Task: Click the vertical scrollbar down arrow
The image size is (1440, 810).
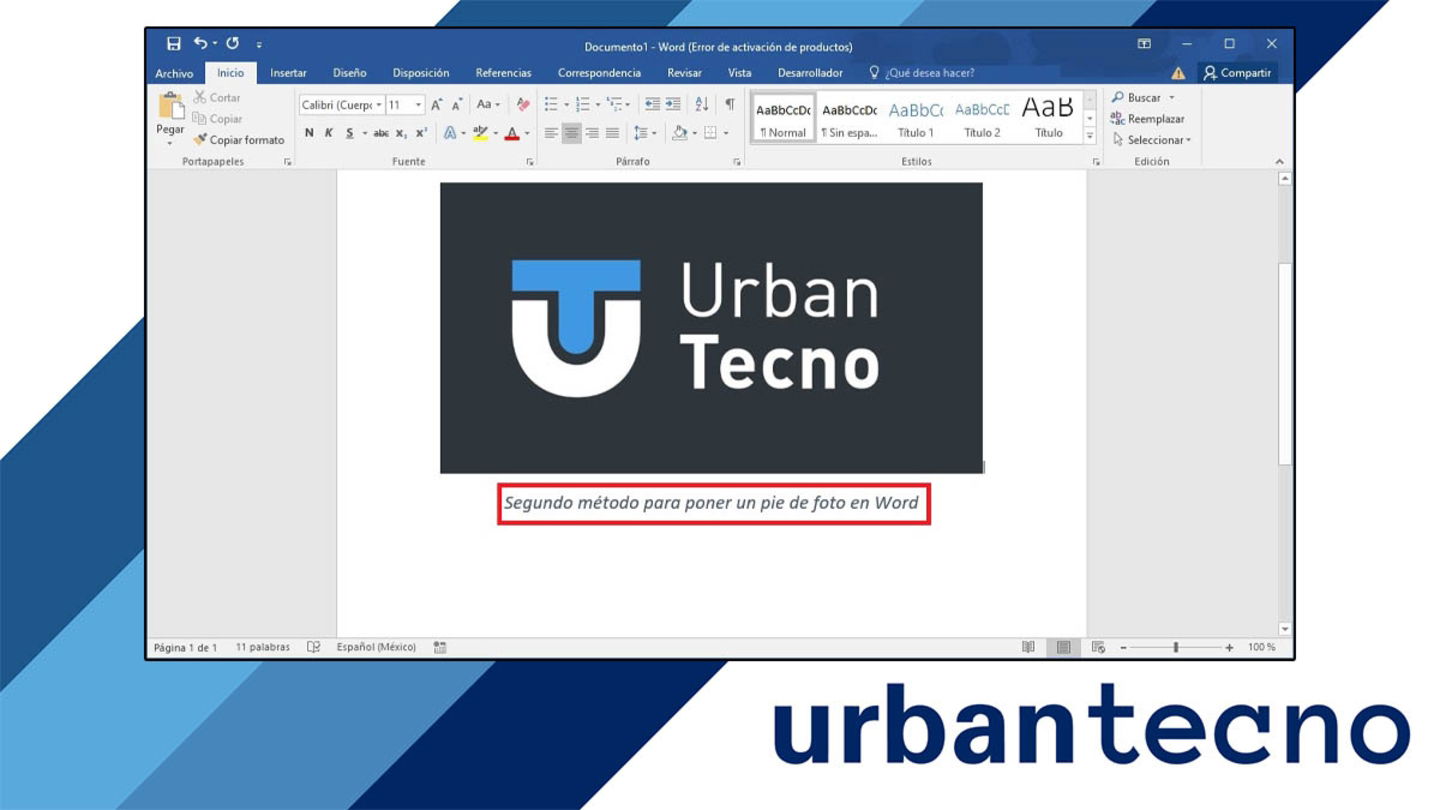Action: [x=1285, y=629]
